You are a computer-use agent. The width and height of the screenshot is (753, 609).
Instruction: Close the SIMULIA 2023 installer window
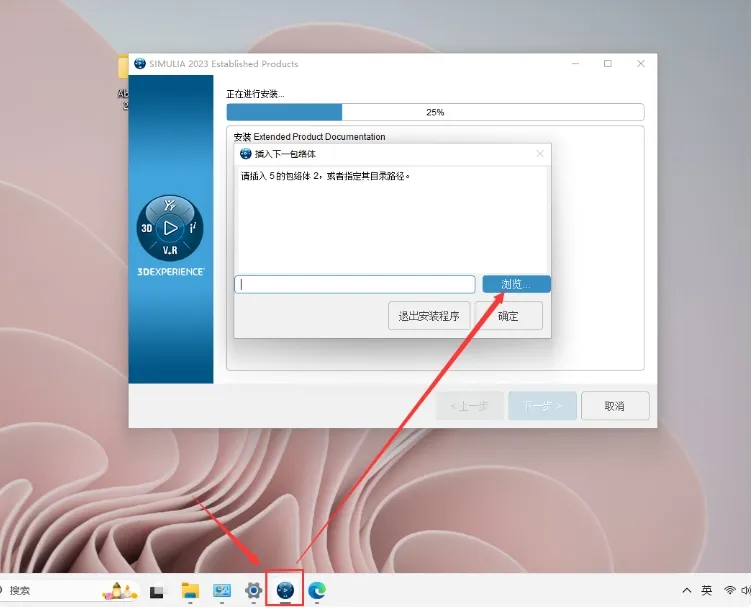(641, 63)
